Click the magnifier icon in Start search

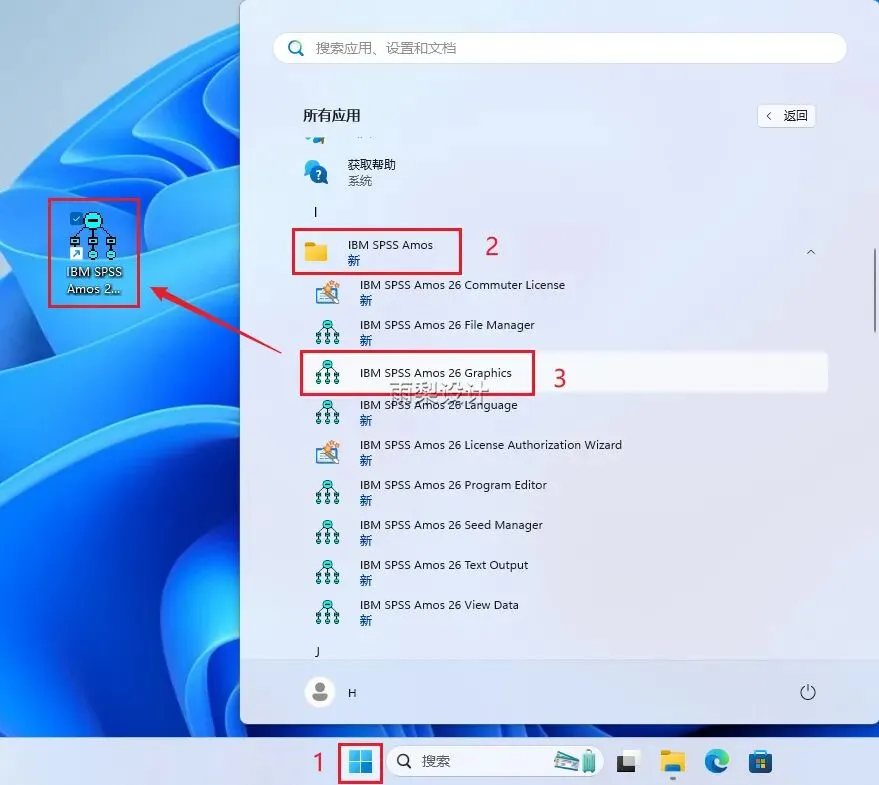click(295, 48)
